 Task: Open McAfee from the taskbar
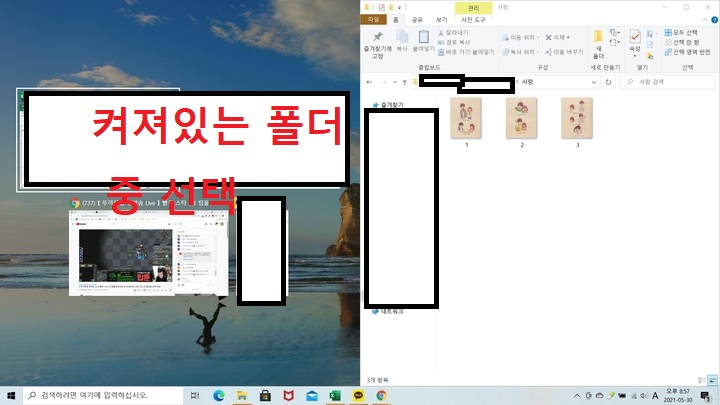pyautogui.click(x=288, y=395)
